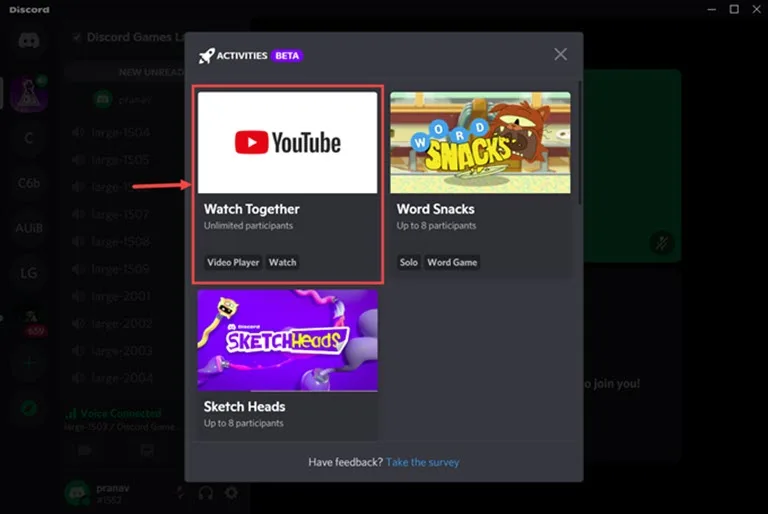Open the LG server in sidebar
This screenshot has width=768, height=514.
29,273
